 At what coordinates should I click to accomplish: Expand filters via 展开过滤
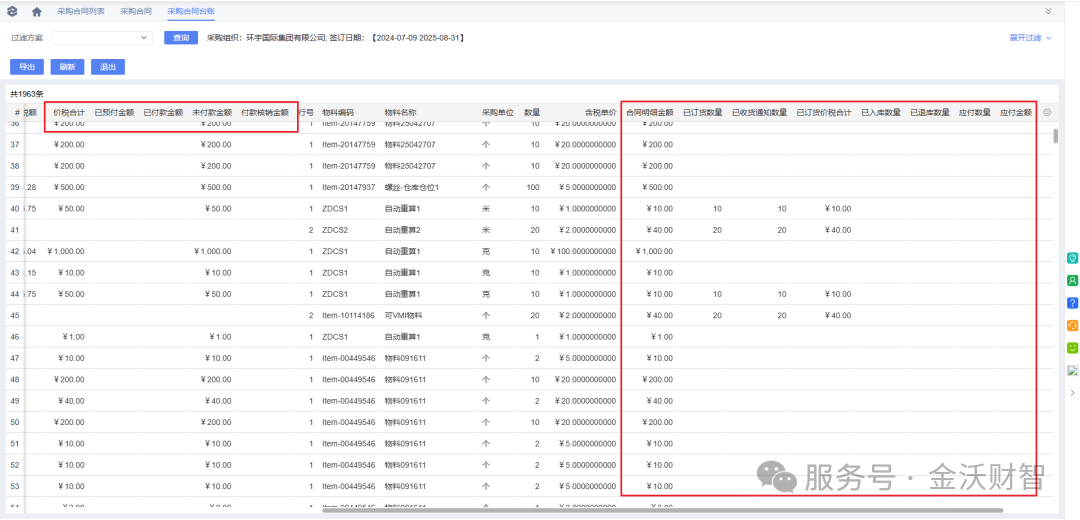coord(1030,38)
